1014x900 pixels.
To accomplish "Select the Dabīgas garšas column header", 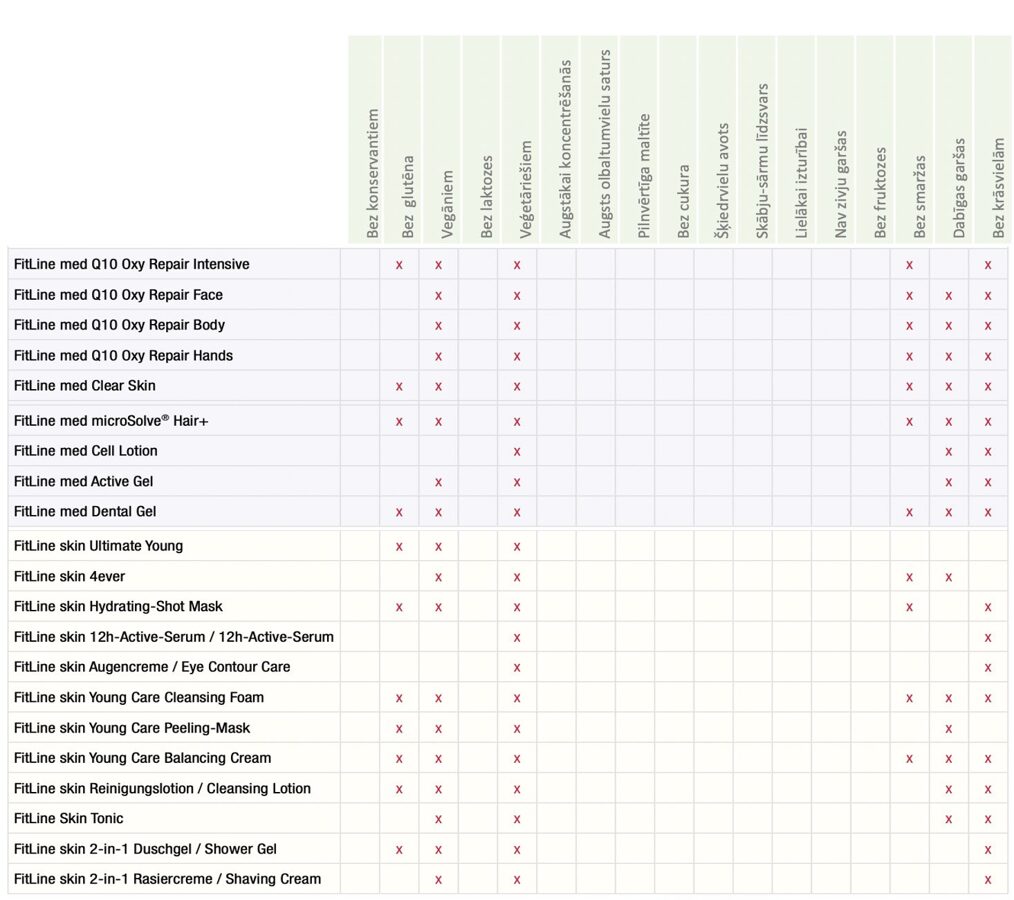I will 958,188.
